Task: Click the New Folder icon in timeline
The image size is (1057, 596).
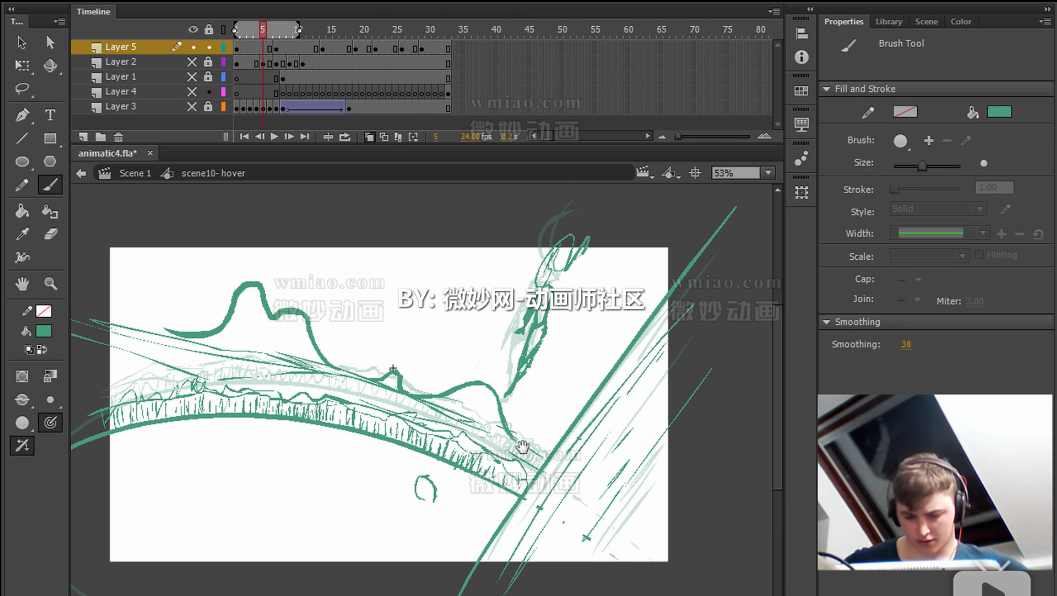Action: tap(100, 137)
